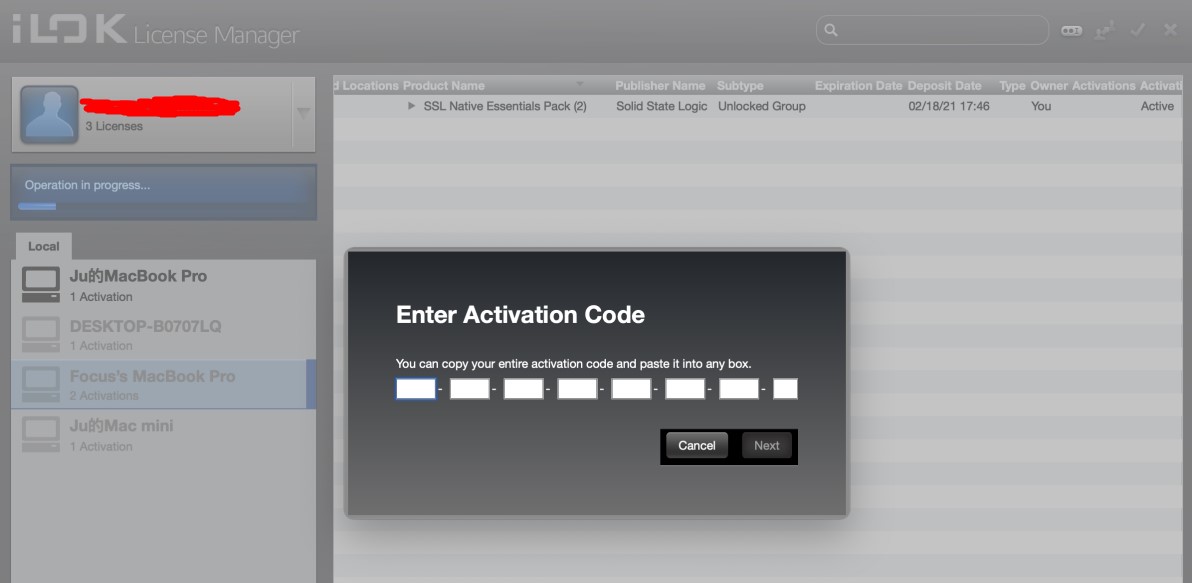Click the redeem activation code icon in toolbar
1192x583 pixels.
click(x=1072, y=30)
